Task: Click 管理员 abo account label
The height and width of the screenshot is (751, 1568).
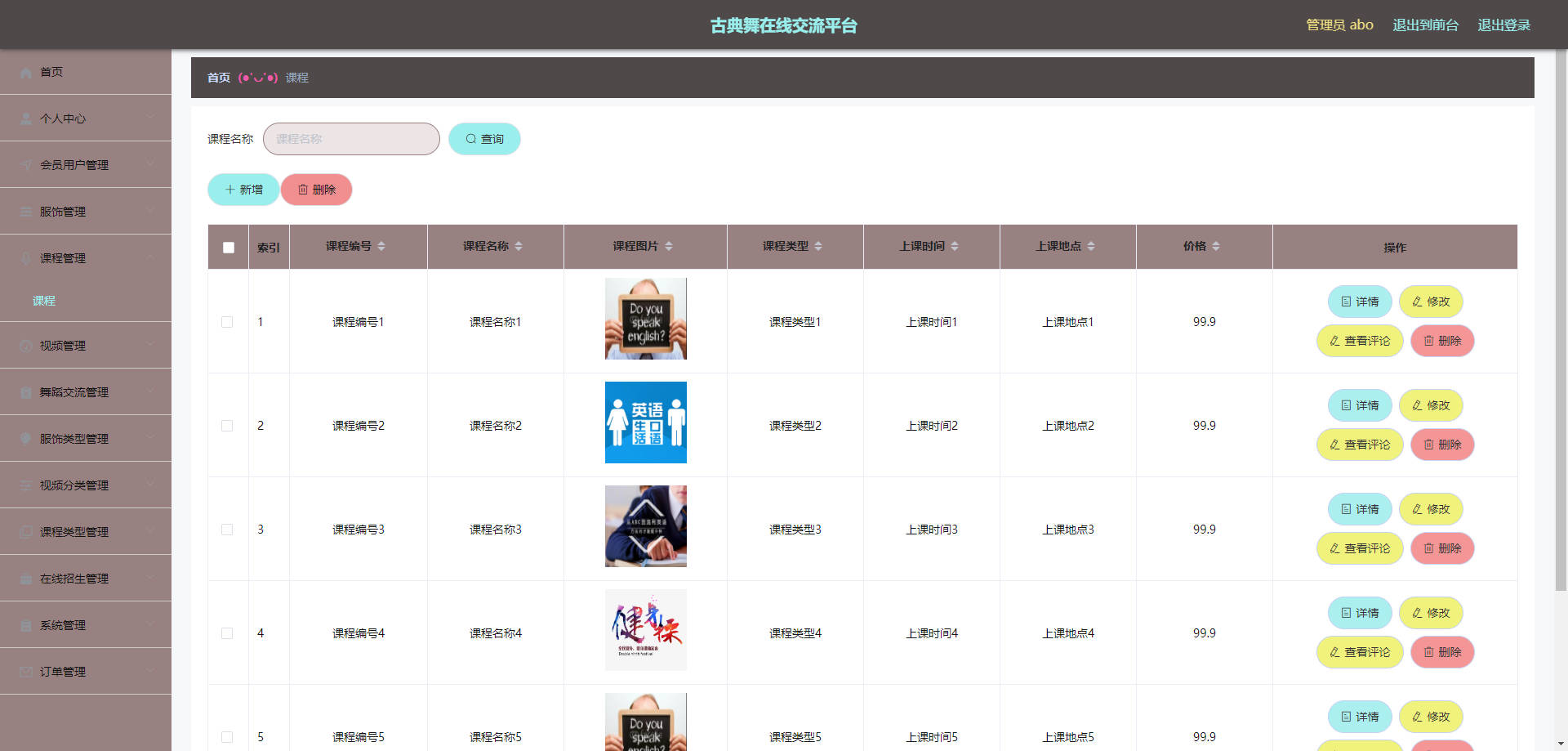Action: point(1339,25)
